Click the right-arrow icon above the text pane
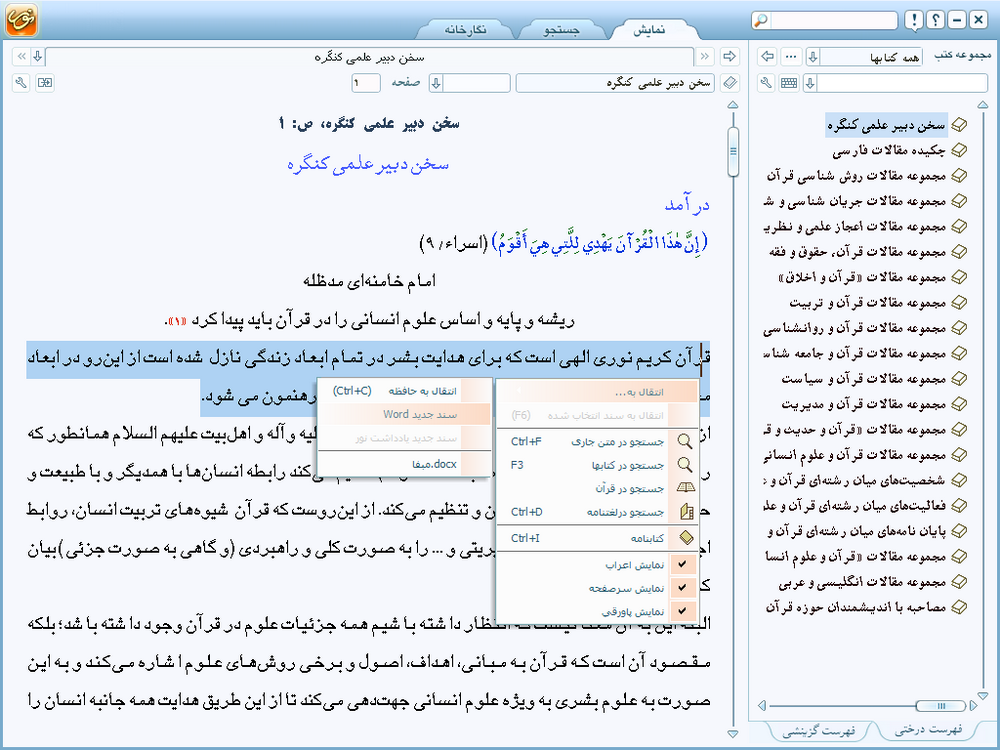Screen dimensions: 1000x750 (730, 57)
